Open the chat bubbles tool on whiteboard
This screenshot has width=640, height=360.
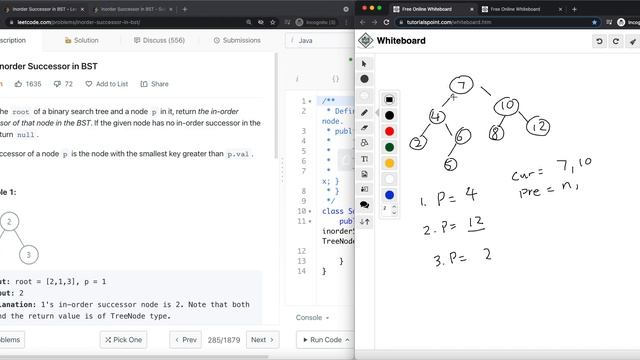[x=364, y=205]
